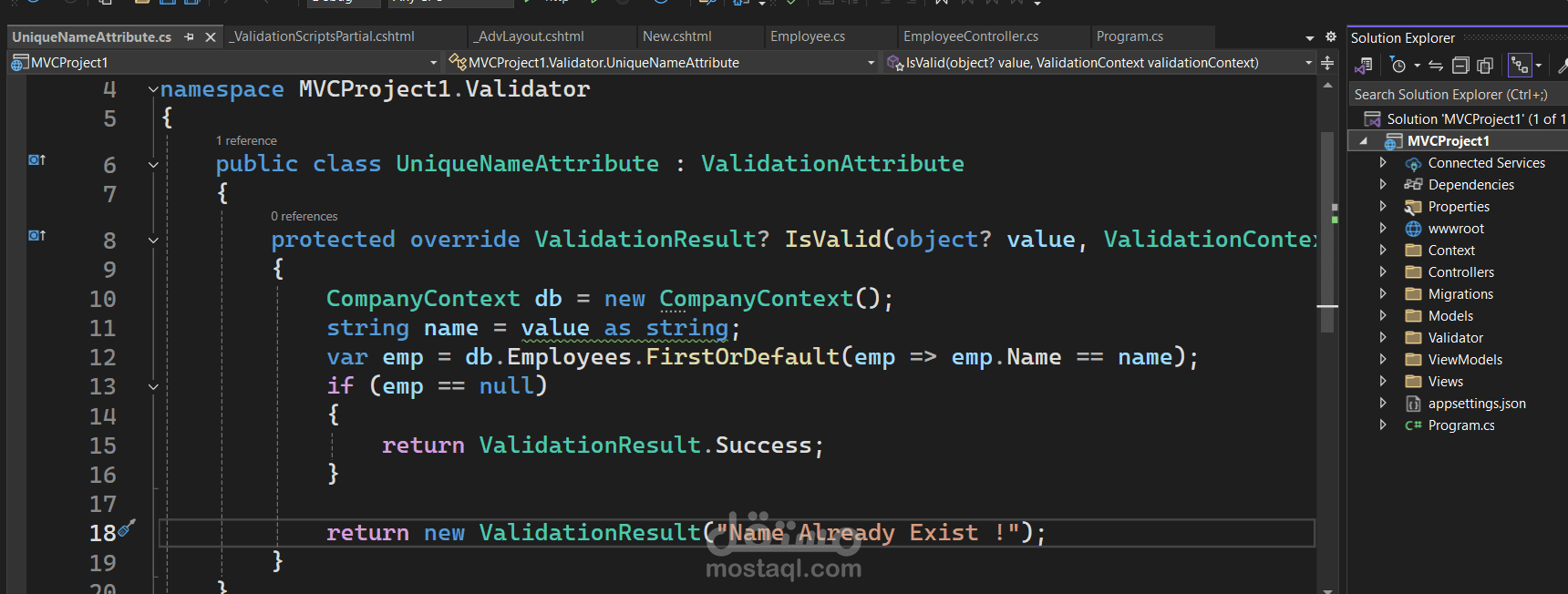Split the editor window with the splitter icon

click(1327, 63)
